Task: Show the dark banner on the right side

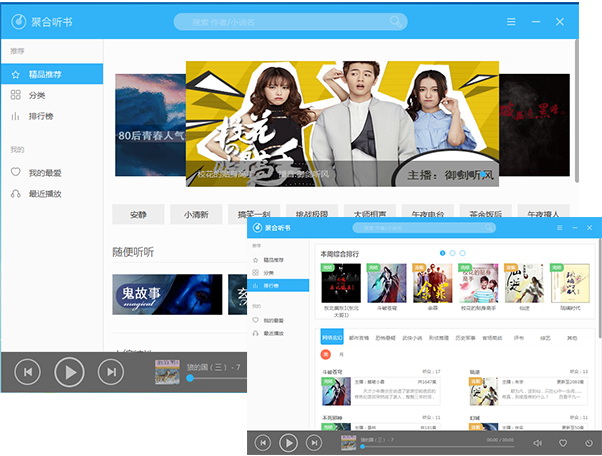Action: point(534,125)
